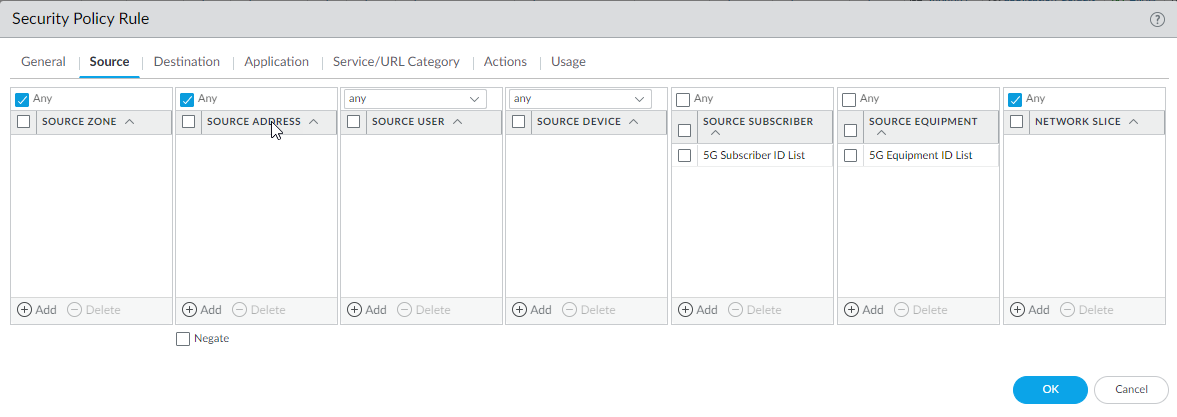Select the 5G Equipment ID List entry
This screenshot has height=417, width=1177.
pyautogui.click(x=920, y=156)
